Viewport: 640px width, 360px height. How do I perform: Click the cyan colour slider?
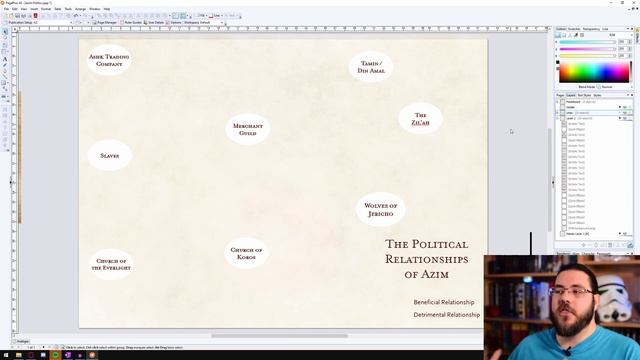(587, 42)
